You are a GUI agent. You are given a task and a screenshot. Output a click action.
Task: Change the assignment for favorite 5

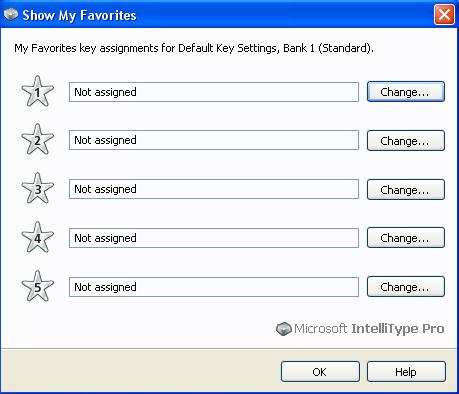(406, 287)
